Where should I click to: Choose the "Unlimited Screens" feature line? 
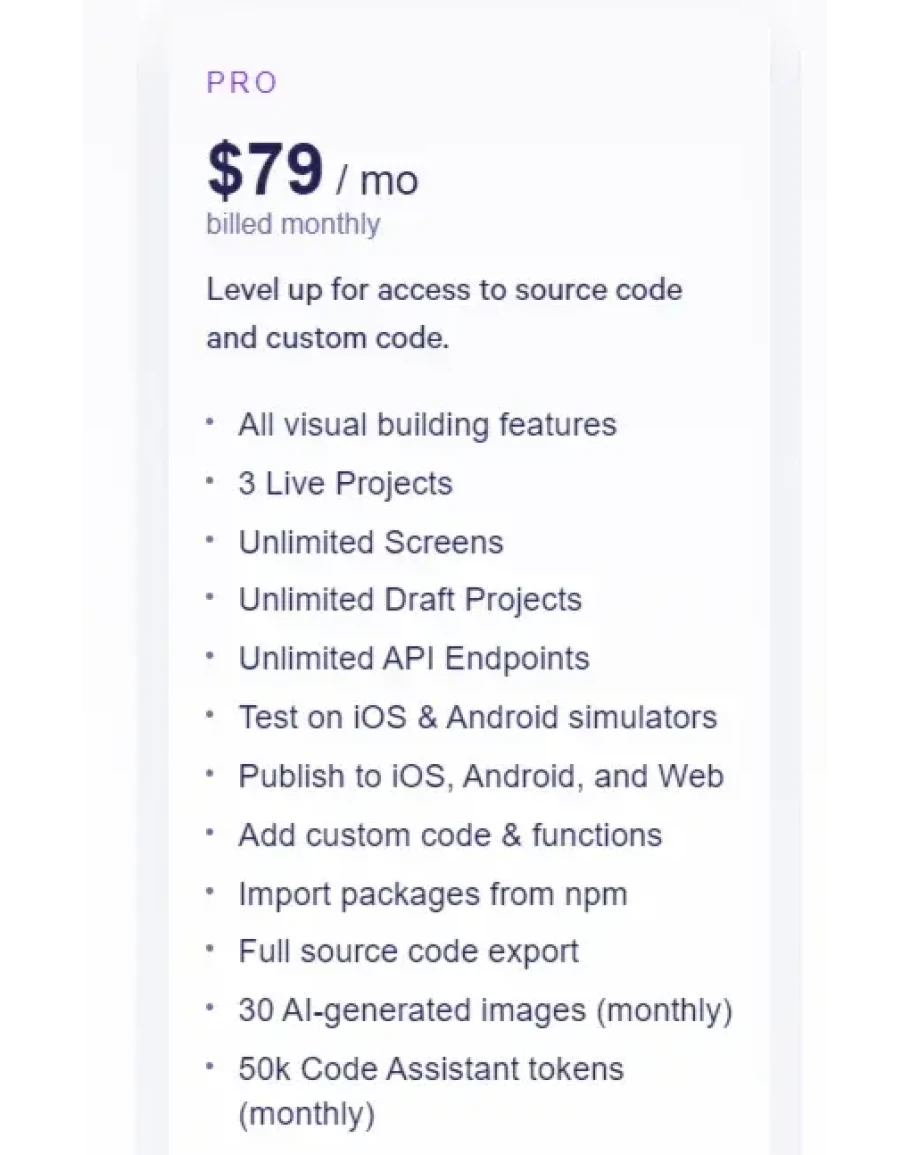pos(370,543)
